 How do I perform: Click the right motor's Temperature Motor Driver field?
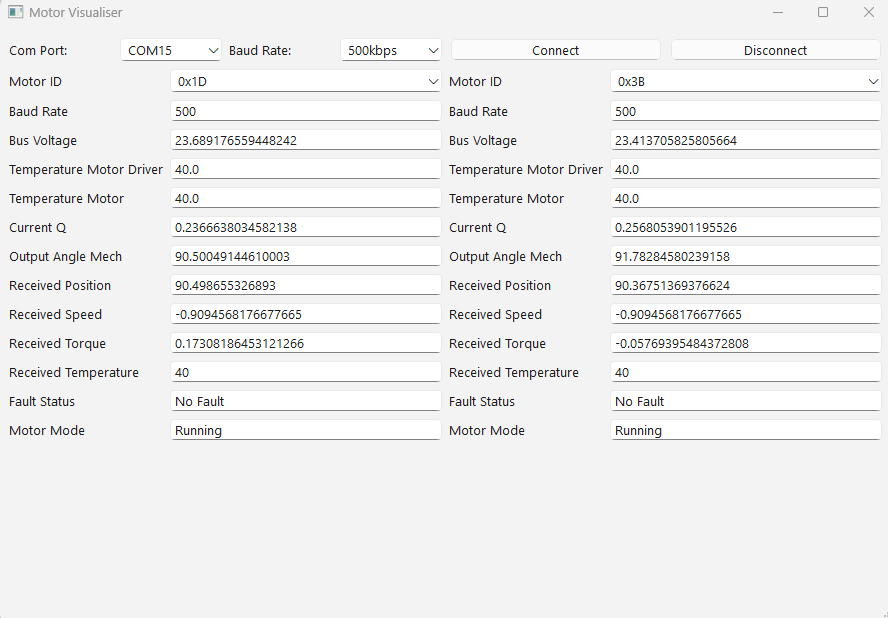pos(746,169)
